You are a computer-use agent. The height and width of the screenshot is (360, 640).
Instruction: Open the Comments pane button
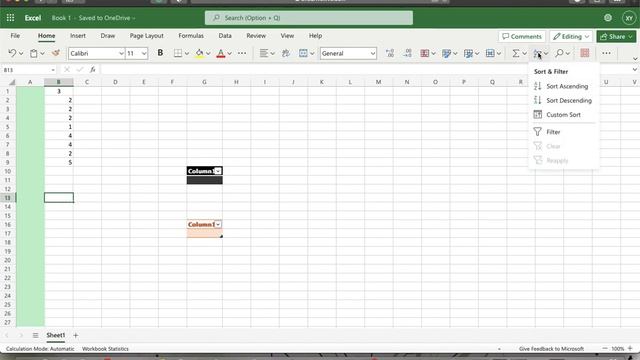[522, 36]
